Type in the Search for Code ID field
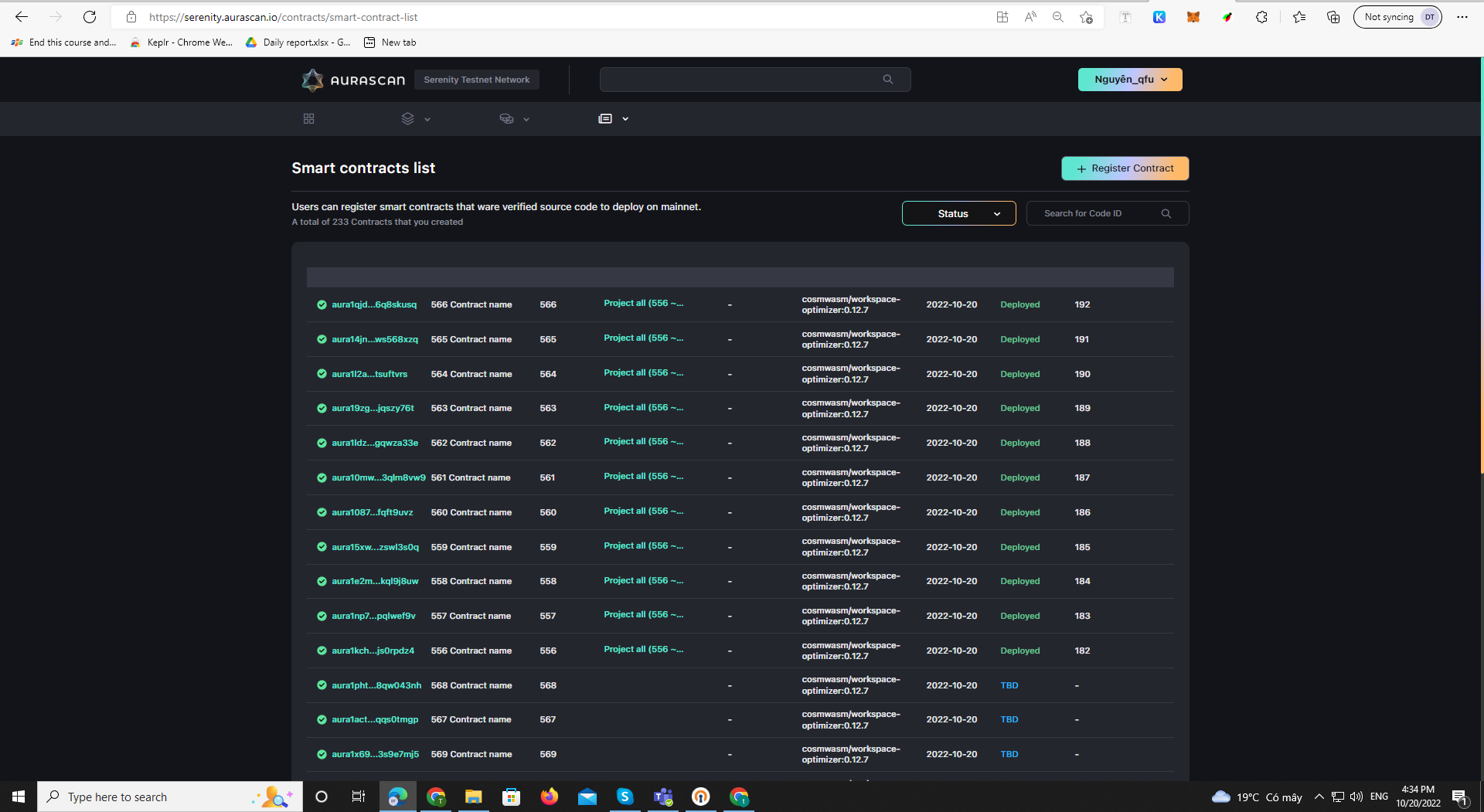 point(1098,213)
